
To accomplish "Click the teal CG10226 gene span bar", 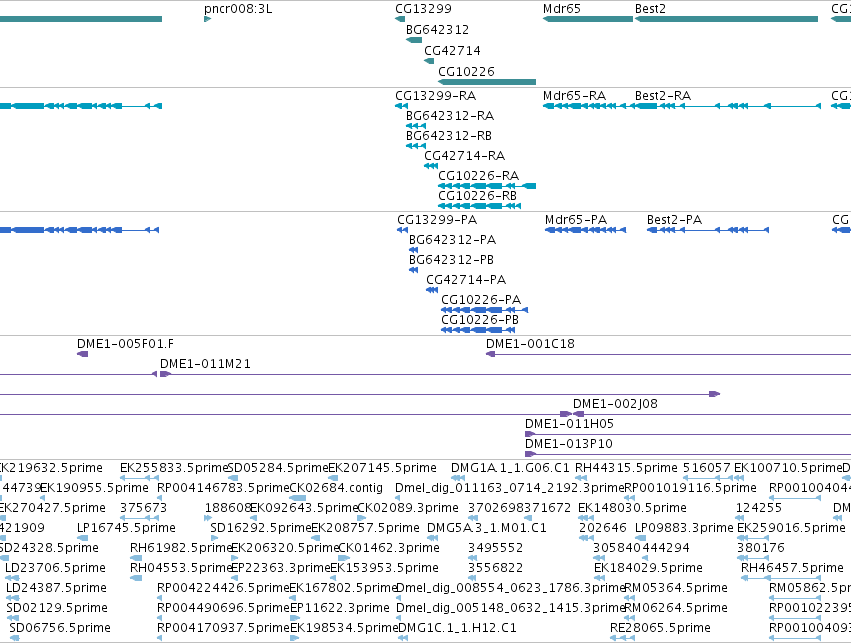I will (487, 82).
